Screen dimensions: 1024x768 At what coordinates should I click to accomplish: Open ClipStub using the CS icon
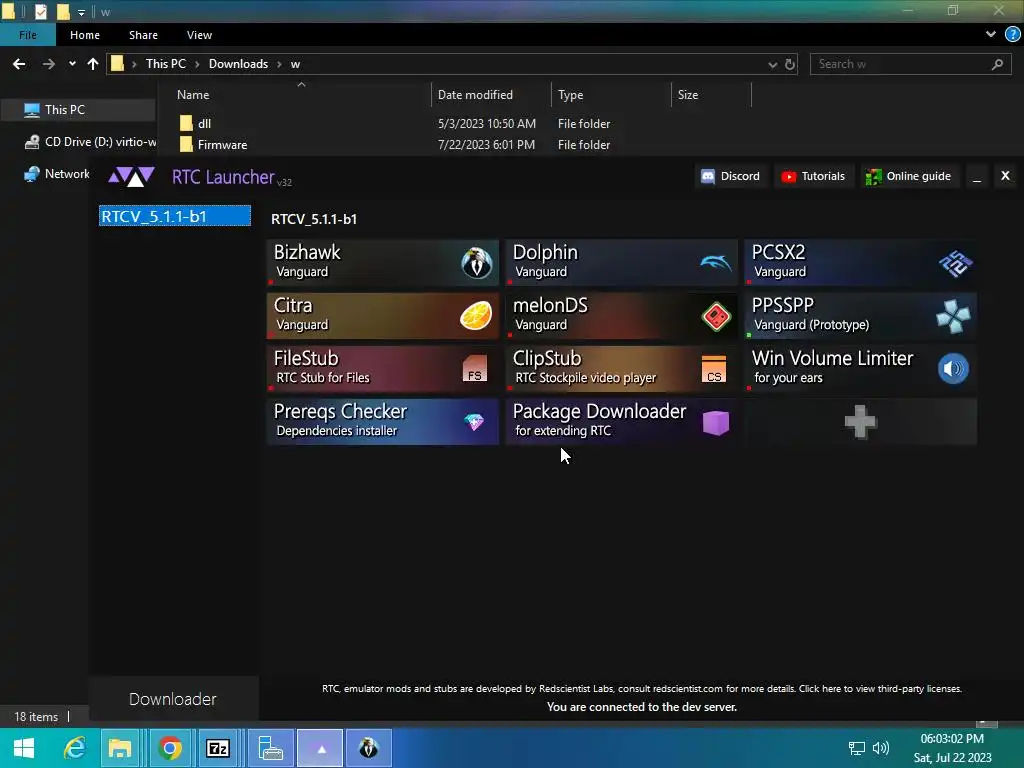(714, 369)
